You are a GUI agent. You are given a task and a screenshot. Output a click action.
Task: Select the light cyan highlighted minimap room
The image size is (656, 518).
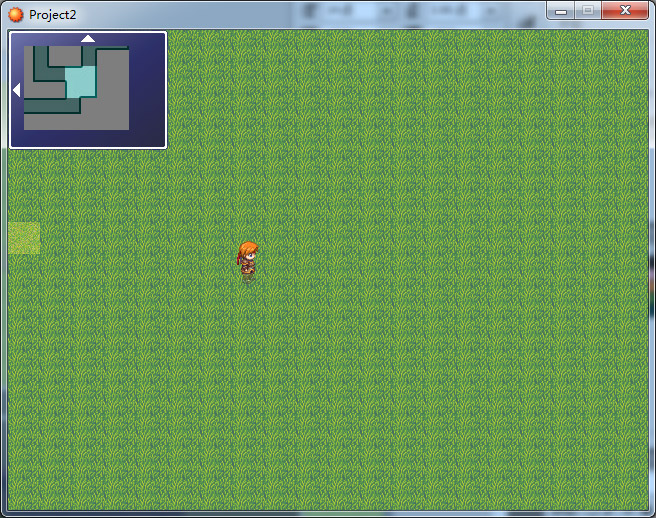click(x=81, y=82)
